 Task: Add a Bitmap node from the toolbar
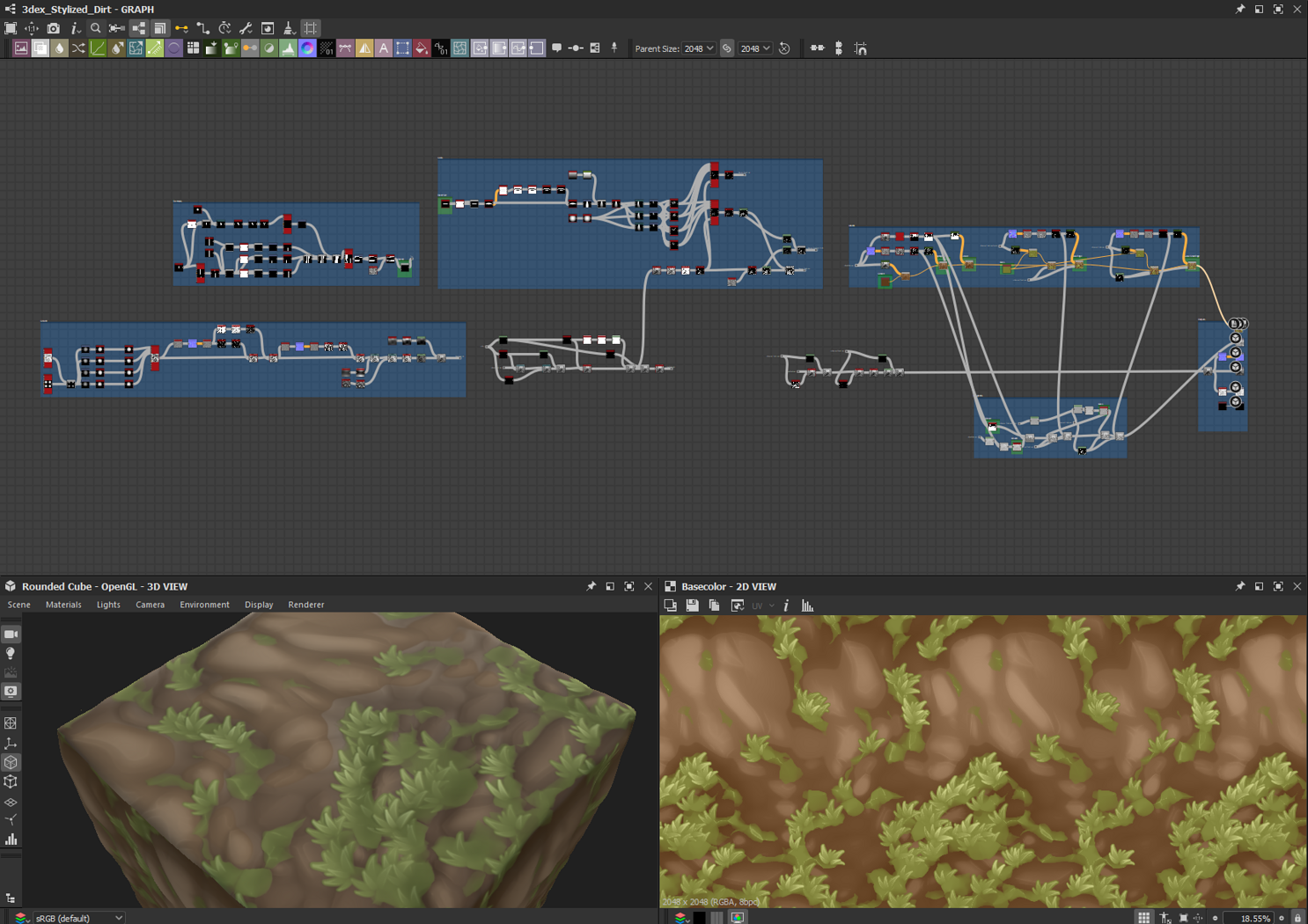point(21,48)
